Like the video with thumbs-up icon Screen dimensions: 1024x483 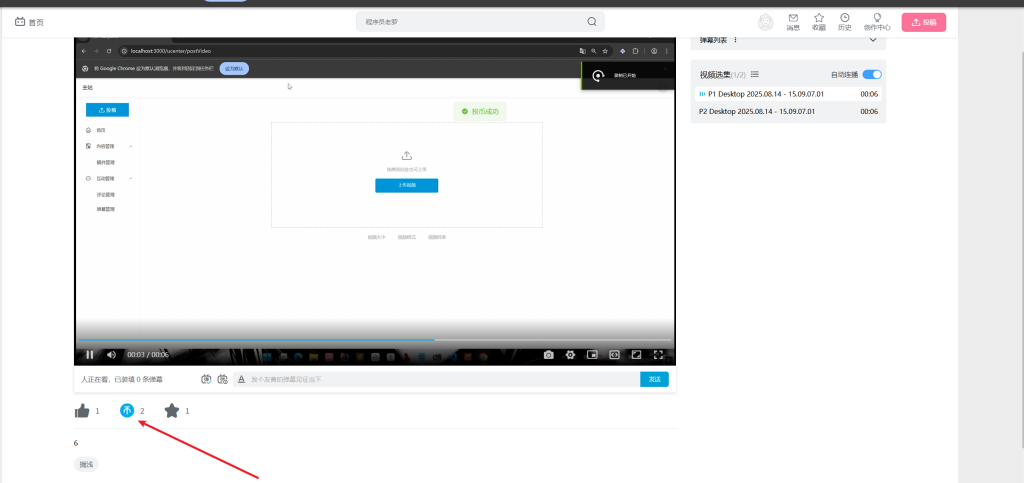[82, 411]
